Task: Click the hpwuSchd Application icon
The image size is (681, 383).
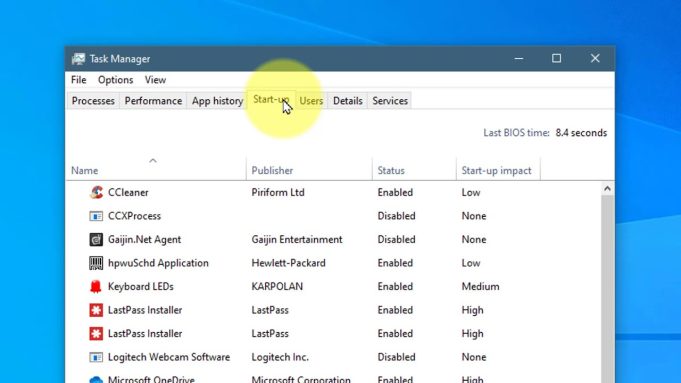Action: [96, 263]
